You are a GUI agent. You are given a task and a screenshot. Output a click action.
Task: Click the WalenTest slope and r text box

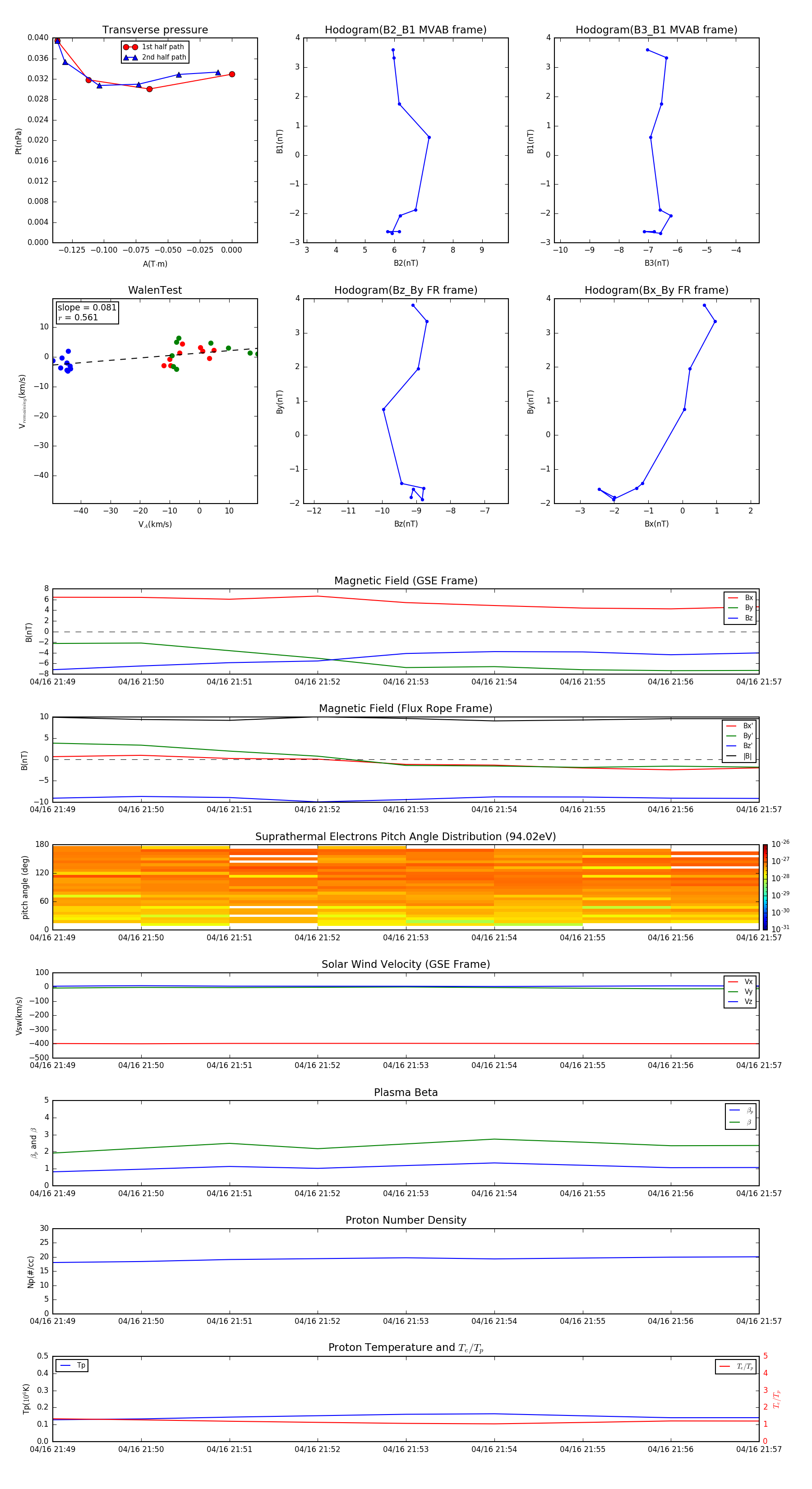click(x=87, y=313)
